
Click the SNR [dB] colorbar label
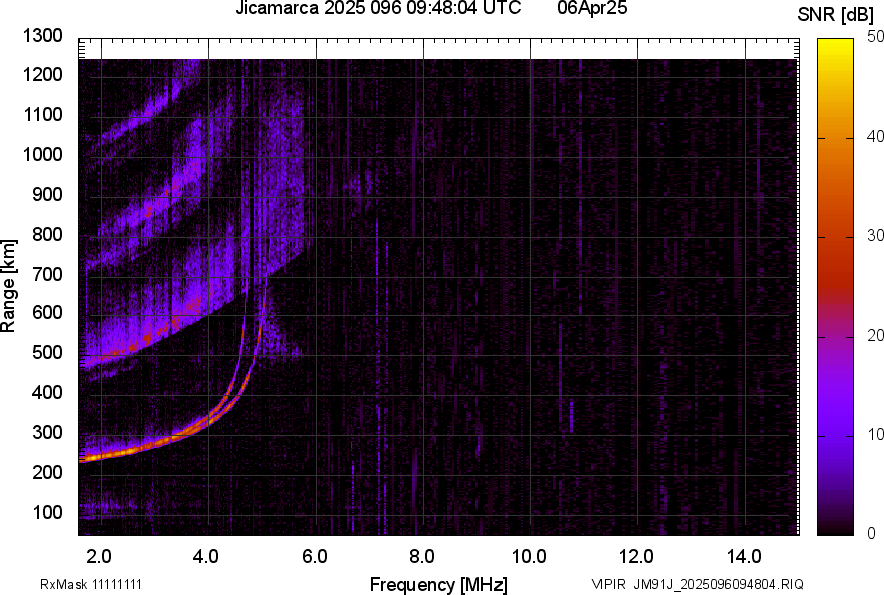[836, 15]
